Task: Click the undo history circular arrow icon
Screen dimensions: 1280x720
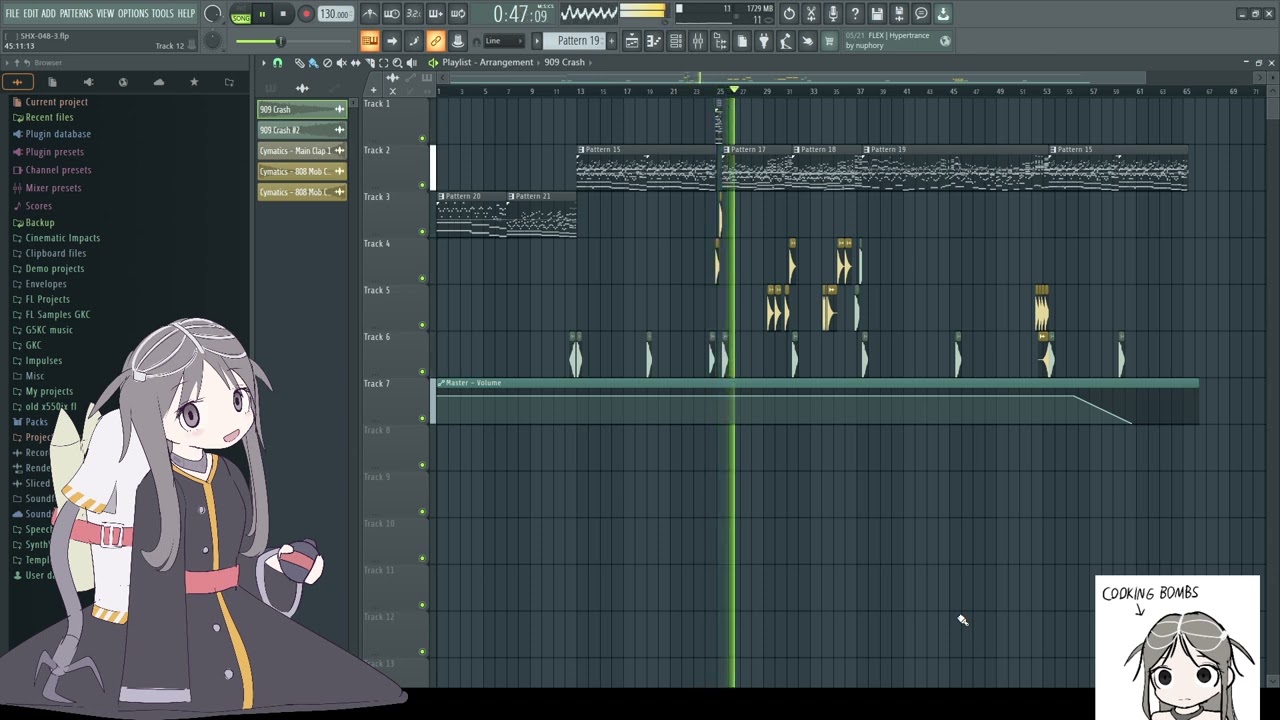Action: click(x=789, y=14)
